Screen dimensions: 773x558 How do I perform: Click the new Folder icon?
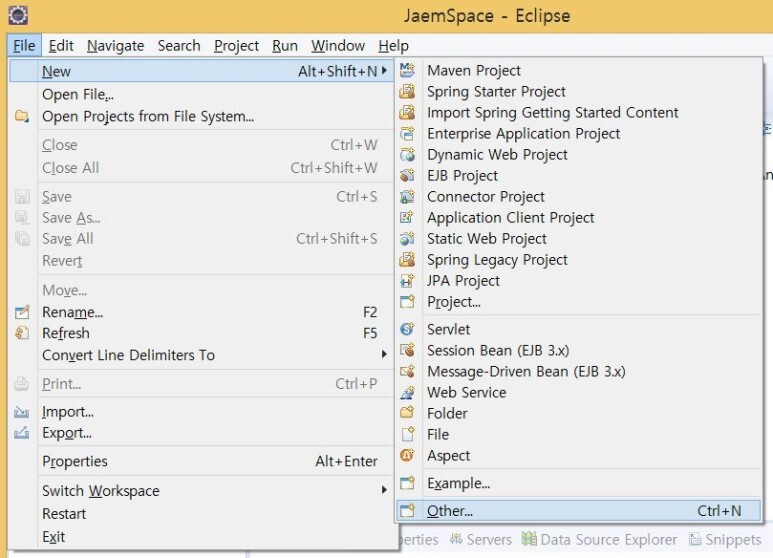(x=407, y=413)
